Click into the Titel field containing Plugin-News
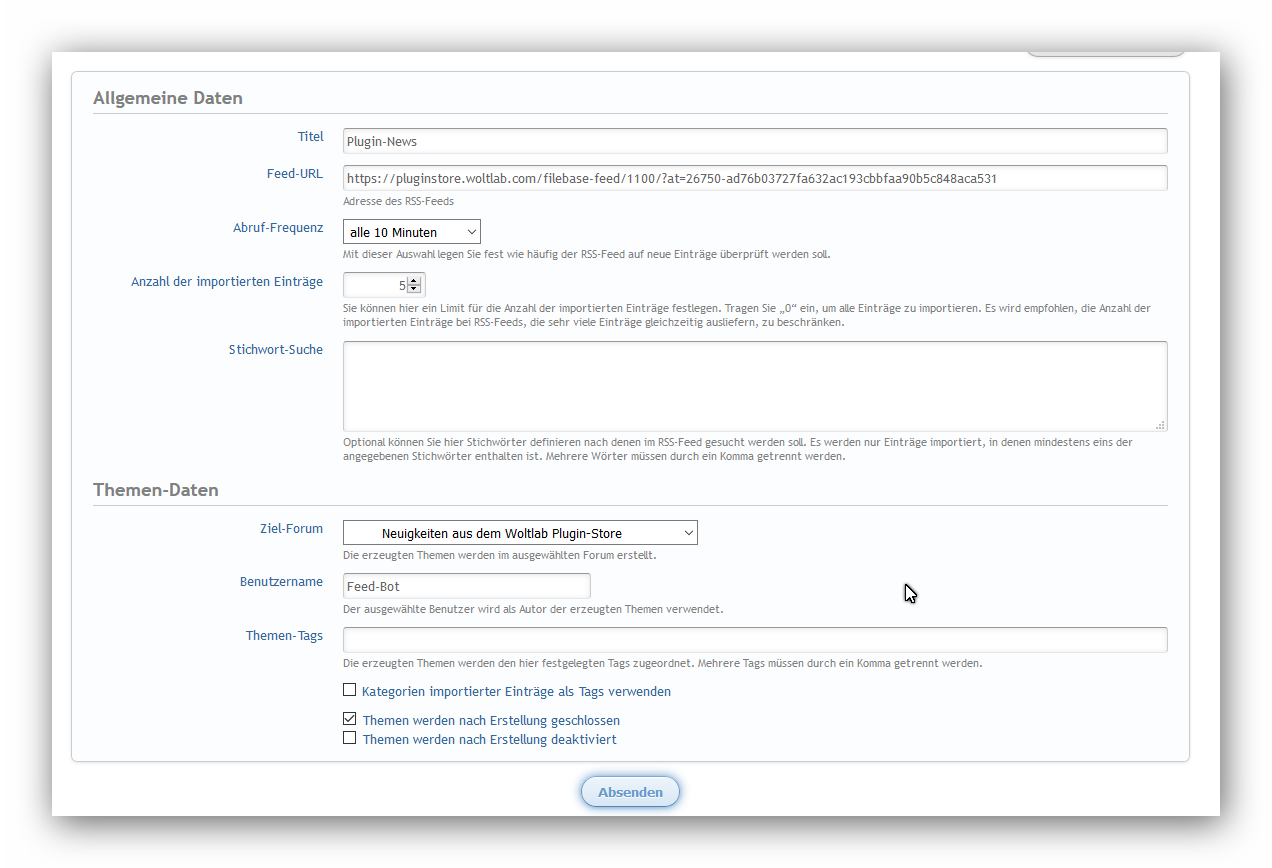Viewport: 1272px width, 868px height. tap(754, 141)
